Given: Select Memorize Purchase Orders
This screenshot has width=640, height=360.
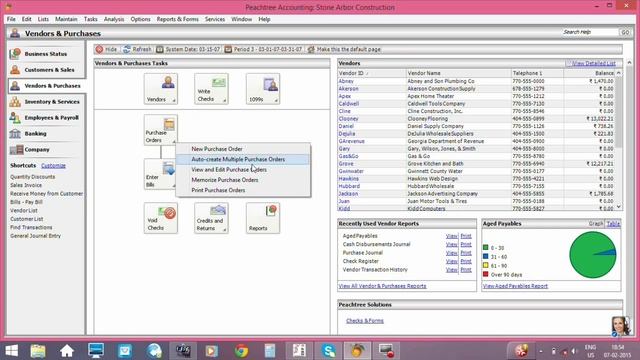Looking at the screenshot, I should (243, 180).
